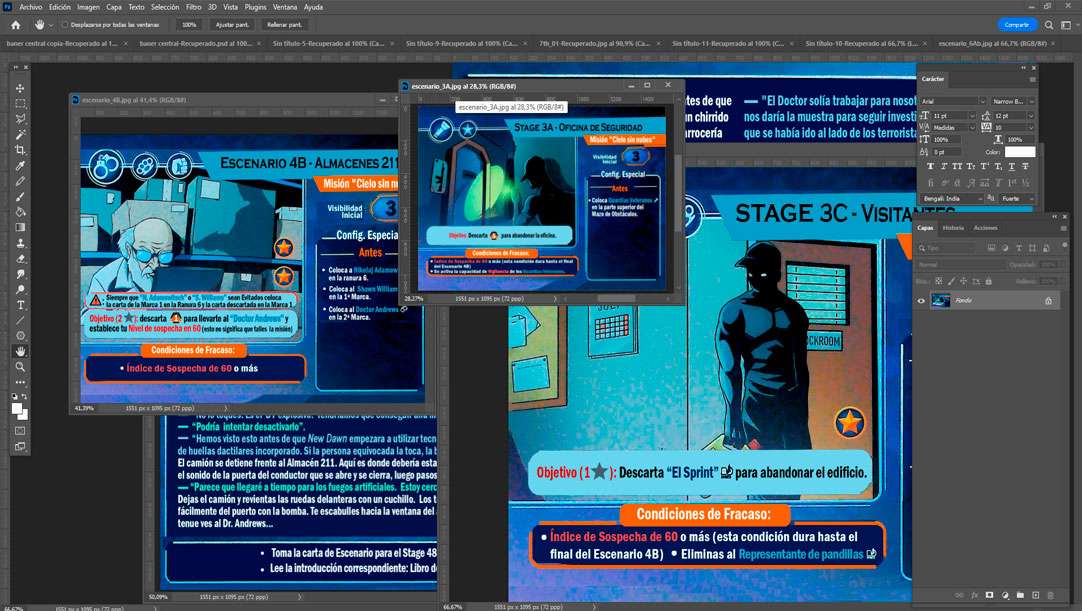Viewport: 1082px width, 611px height.
Task: Toggle Quick Mask mode
Action: [20, 431]
